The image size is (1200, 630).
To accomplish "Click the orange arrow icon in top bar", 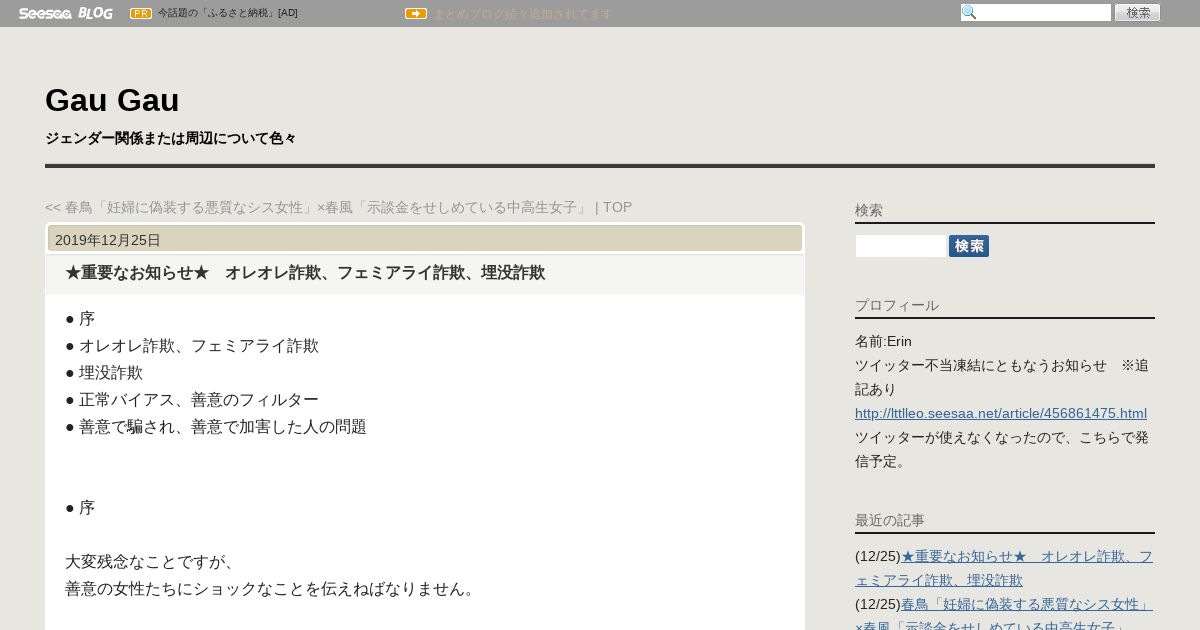I will tap(416, 13).
